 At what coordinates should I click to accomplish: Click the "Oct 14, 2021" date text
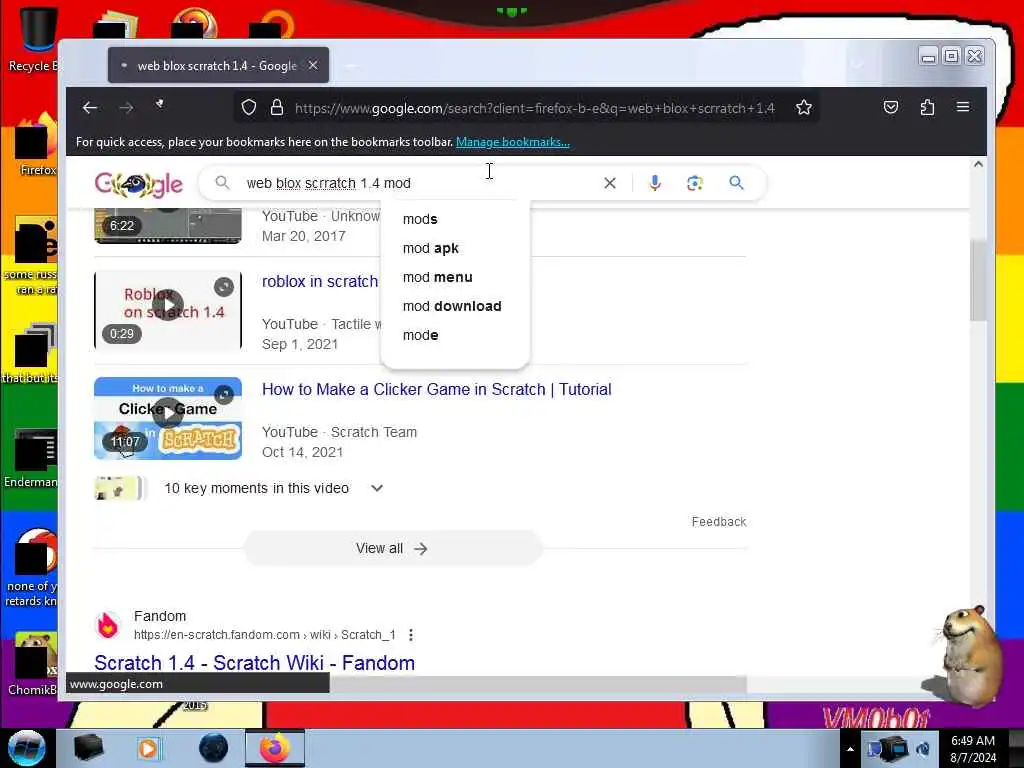tap(302, 452)
